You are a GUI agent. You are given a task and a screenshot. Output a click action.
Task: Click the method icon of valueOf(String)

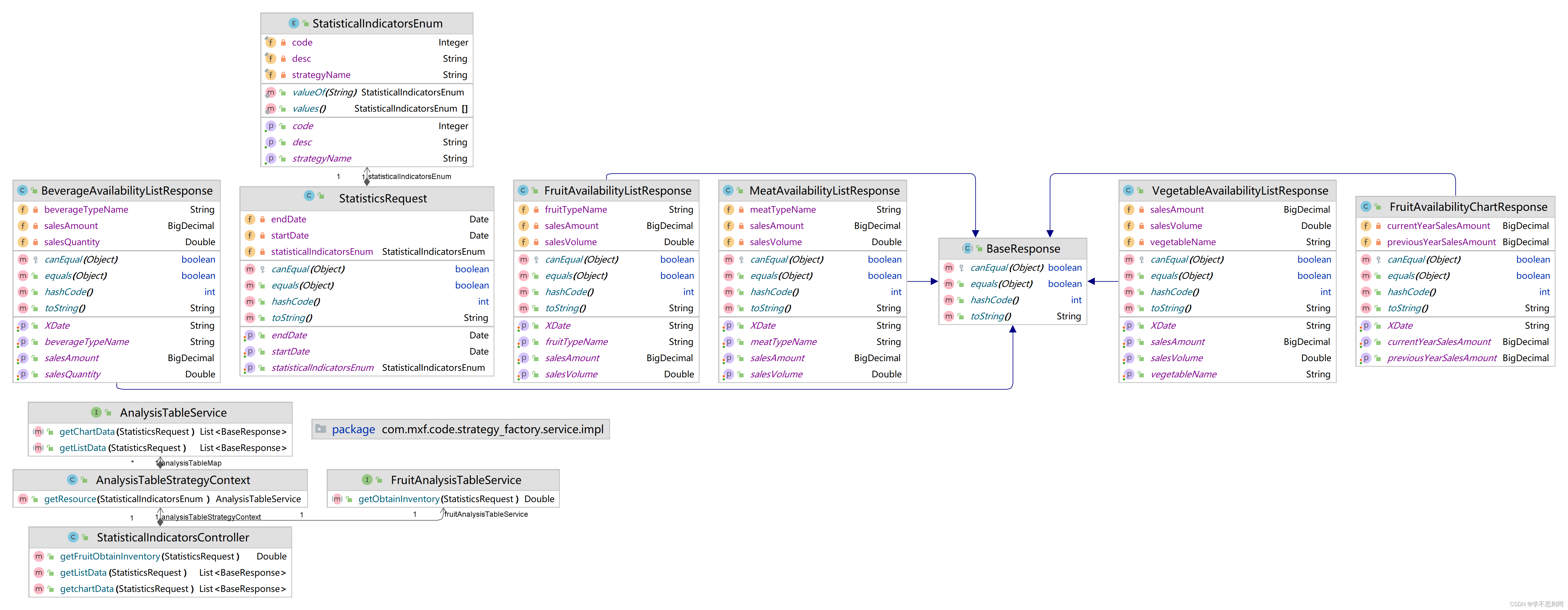270,93
